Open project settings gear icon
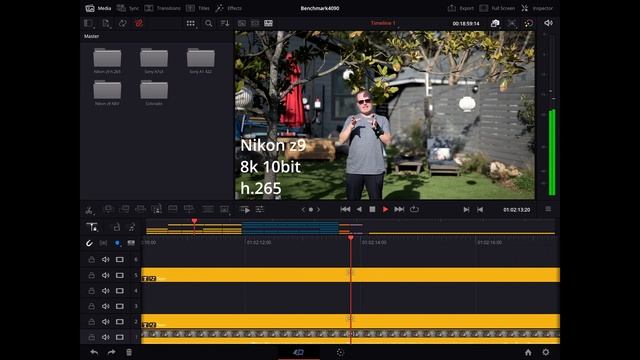The width and height of the screenshot is (640, 360). pos(546,352)
